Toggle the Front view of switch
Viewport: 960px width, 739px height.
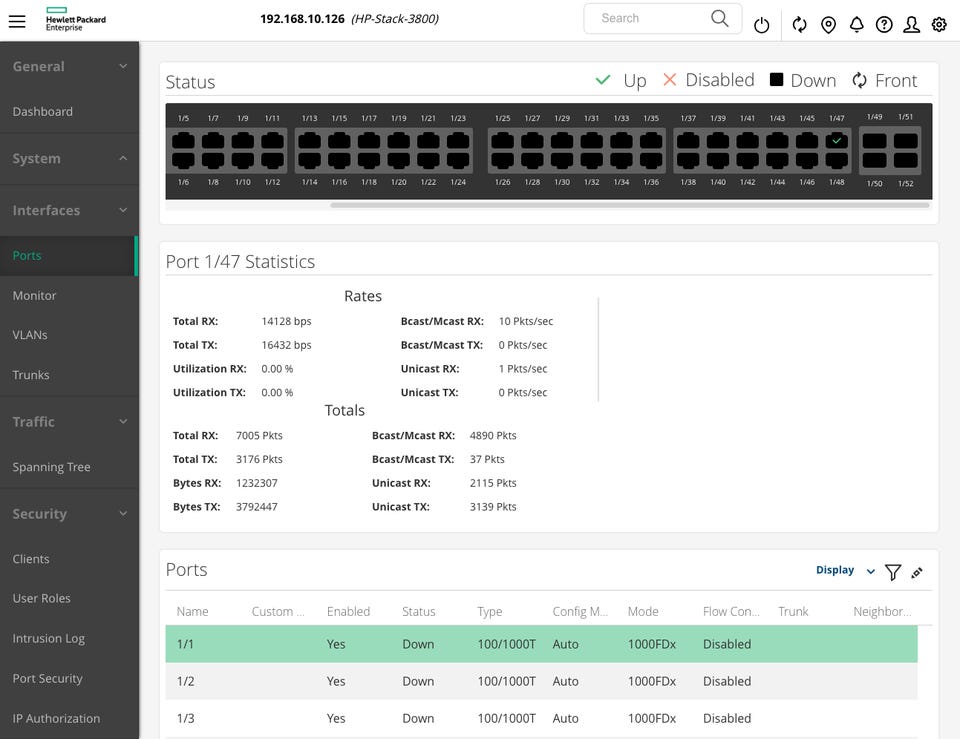884,81
